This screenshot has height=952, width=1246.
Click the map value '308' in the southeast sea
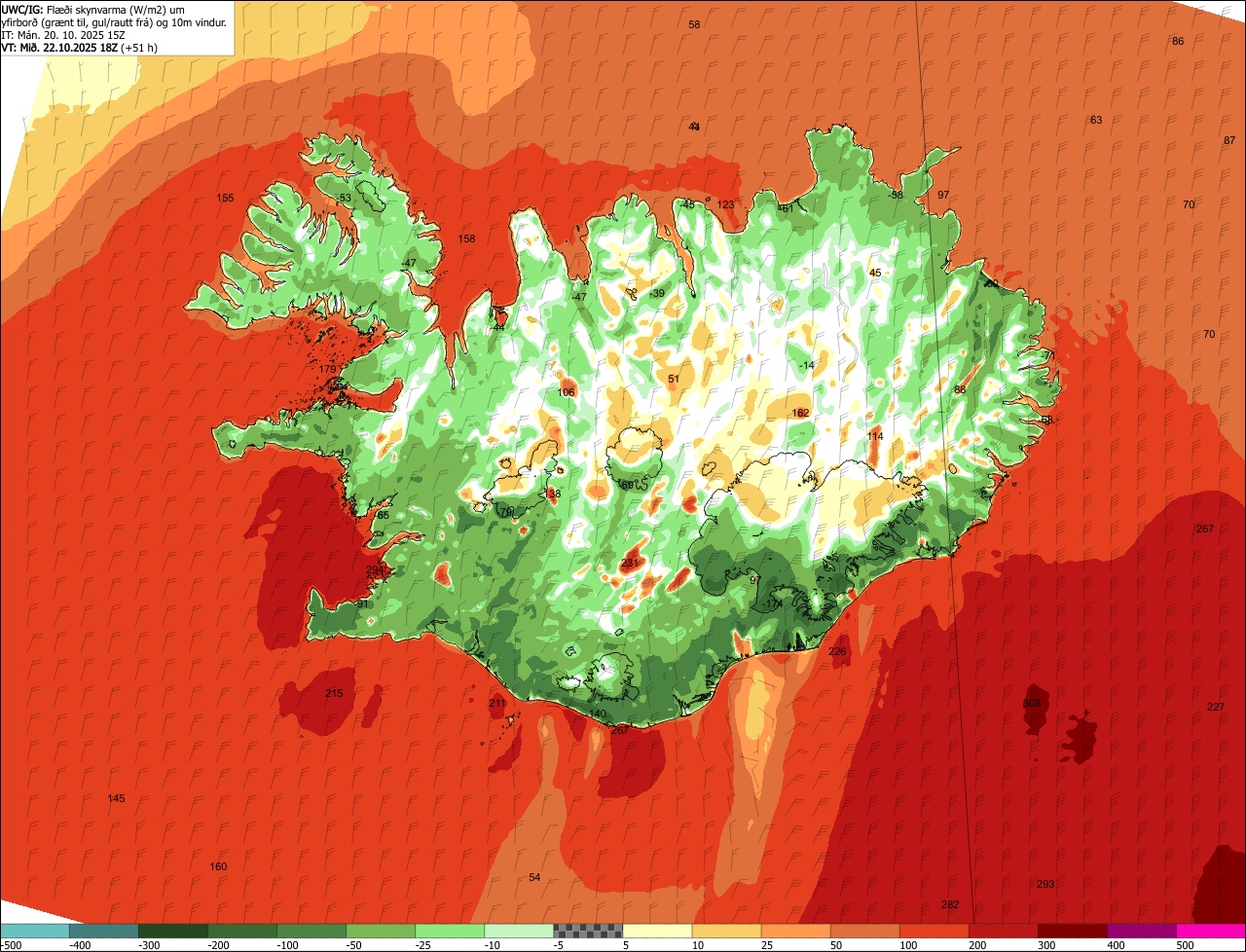click(x=1032, y=703)
